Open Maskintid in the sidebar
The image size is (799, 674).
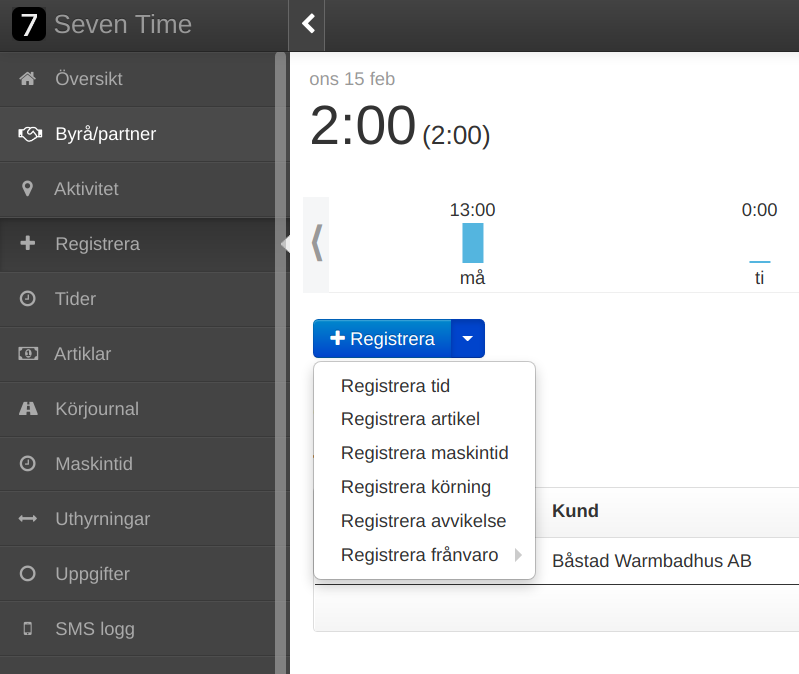coord(94,464)
